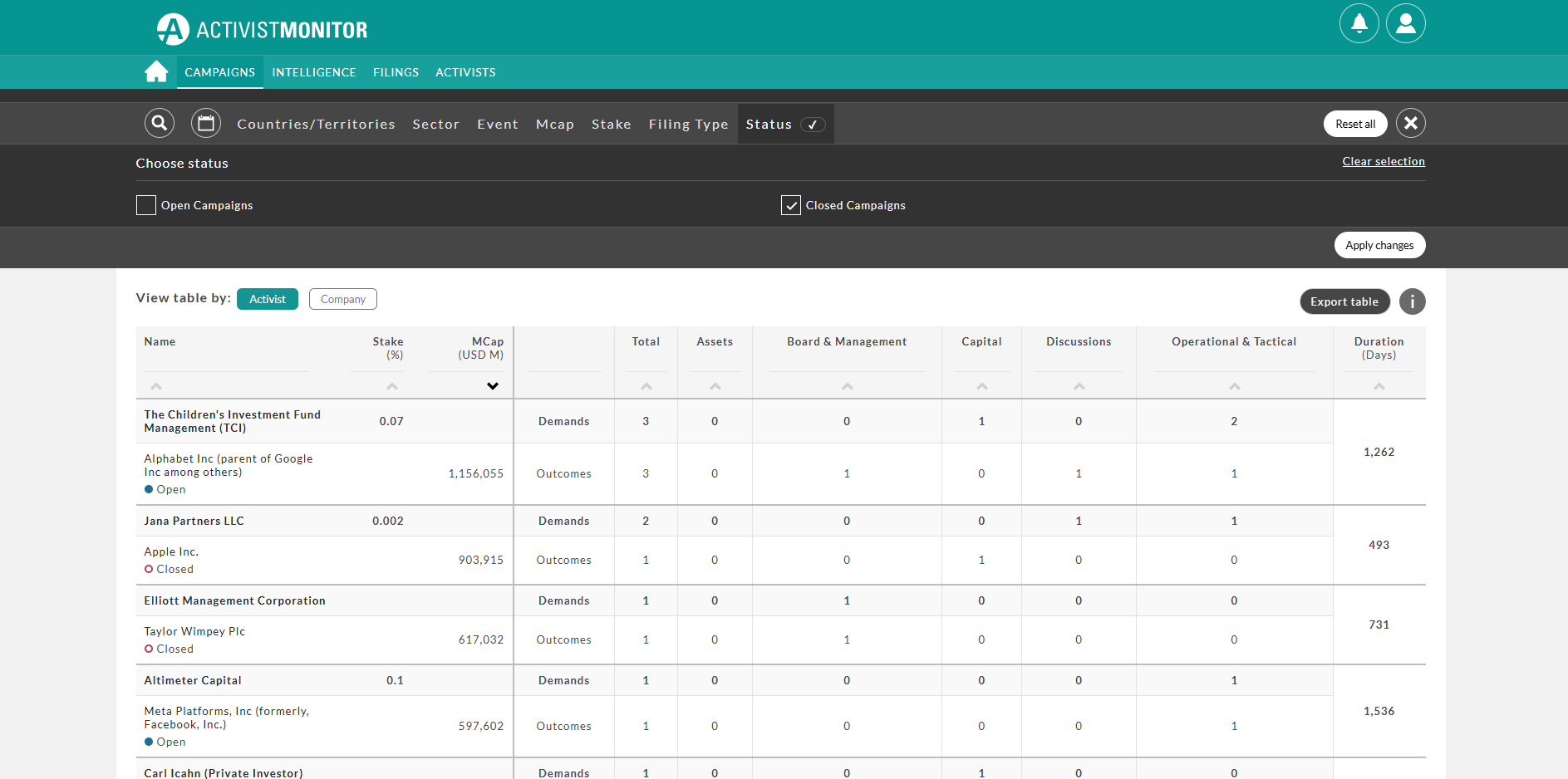Image resolution: width=1568 pixels, height=779 pixels.
Task: Select Elliott Management Corporation name
Action: 235,600
